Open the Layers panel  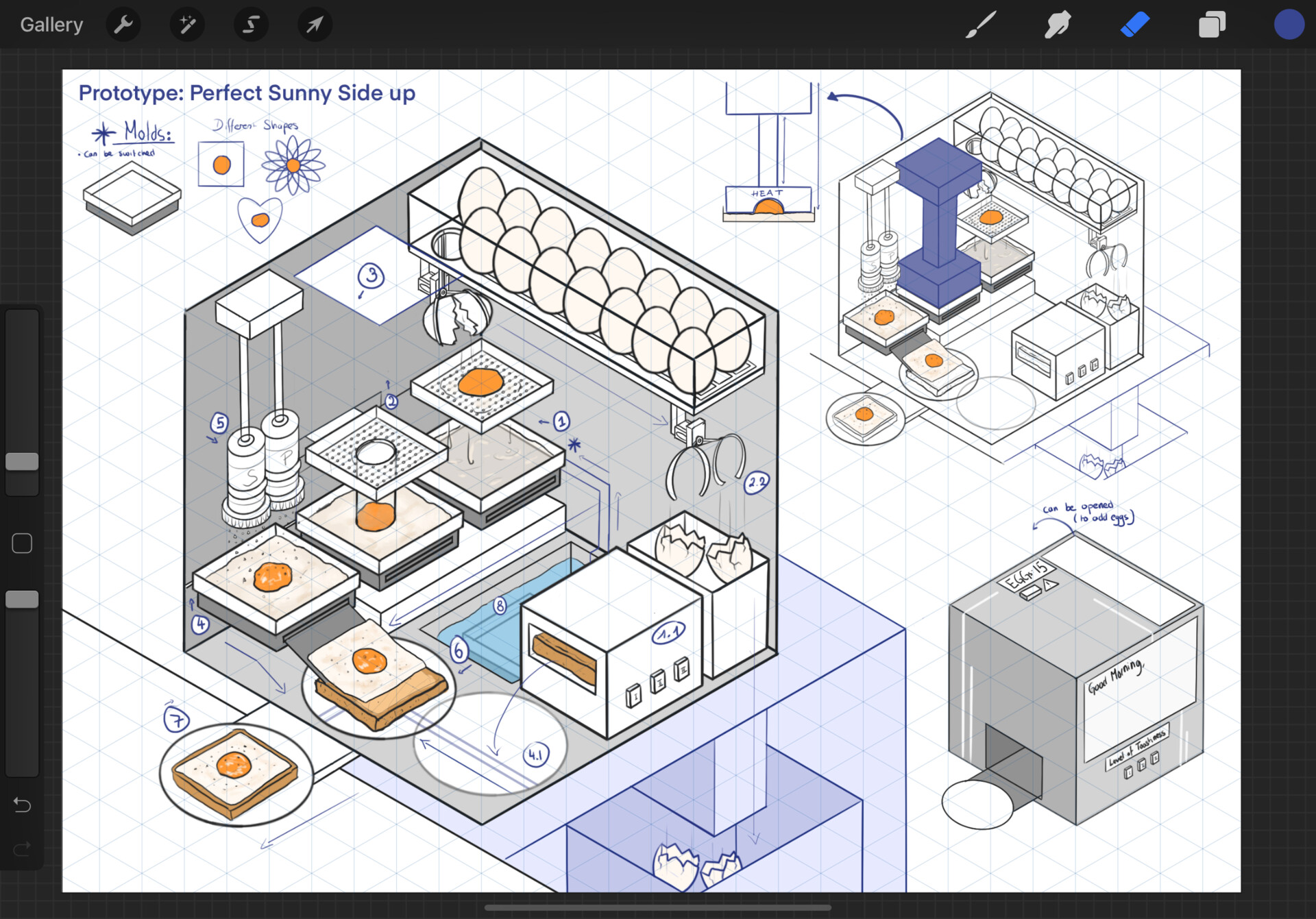pyautogui.click(x=1212, y=25)
